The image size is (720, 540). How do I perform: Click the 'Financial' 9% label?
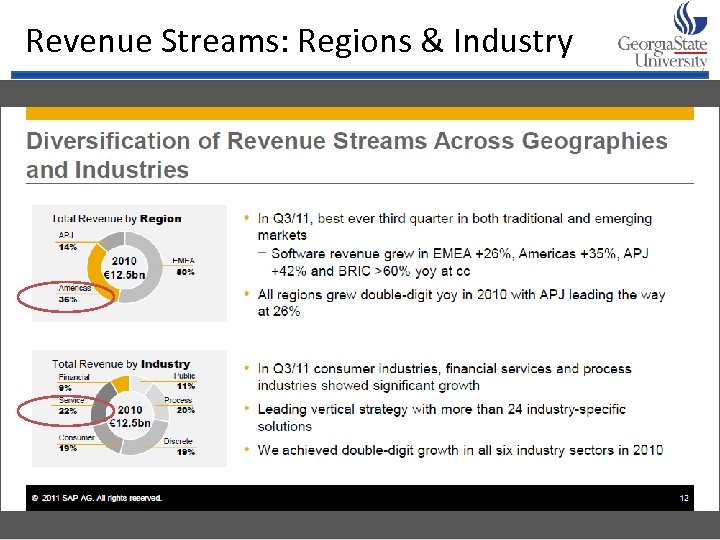(74, 382)
